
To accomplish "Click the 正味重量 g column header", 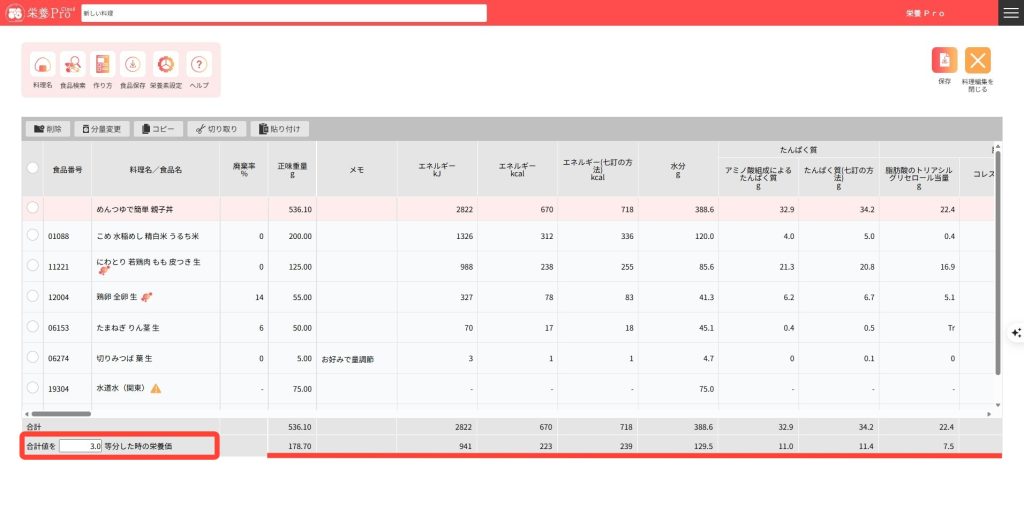I will pos(292,169).
